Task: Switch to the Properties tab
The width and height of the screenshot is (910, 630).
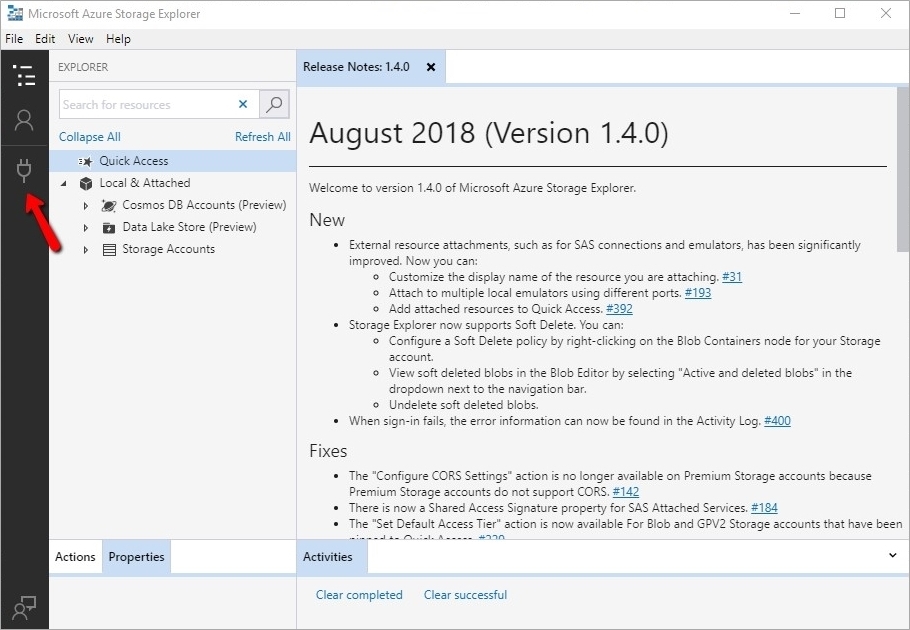Action: tap(136, 557)
